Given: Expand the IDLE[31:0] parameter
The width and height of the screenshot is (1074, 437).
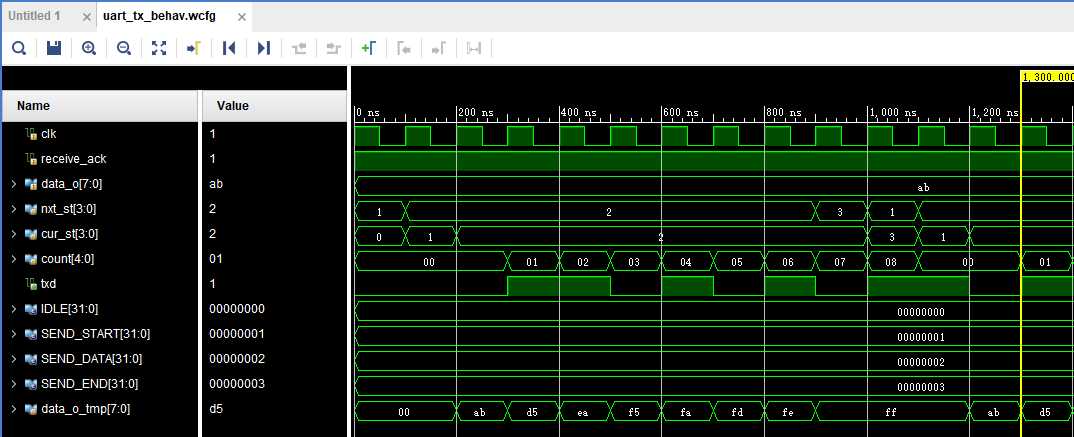Looking at the screenshot, I should pos(14,309).
